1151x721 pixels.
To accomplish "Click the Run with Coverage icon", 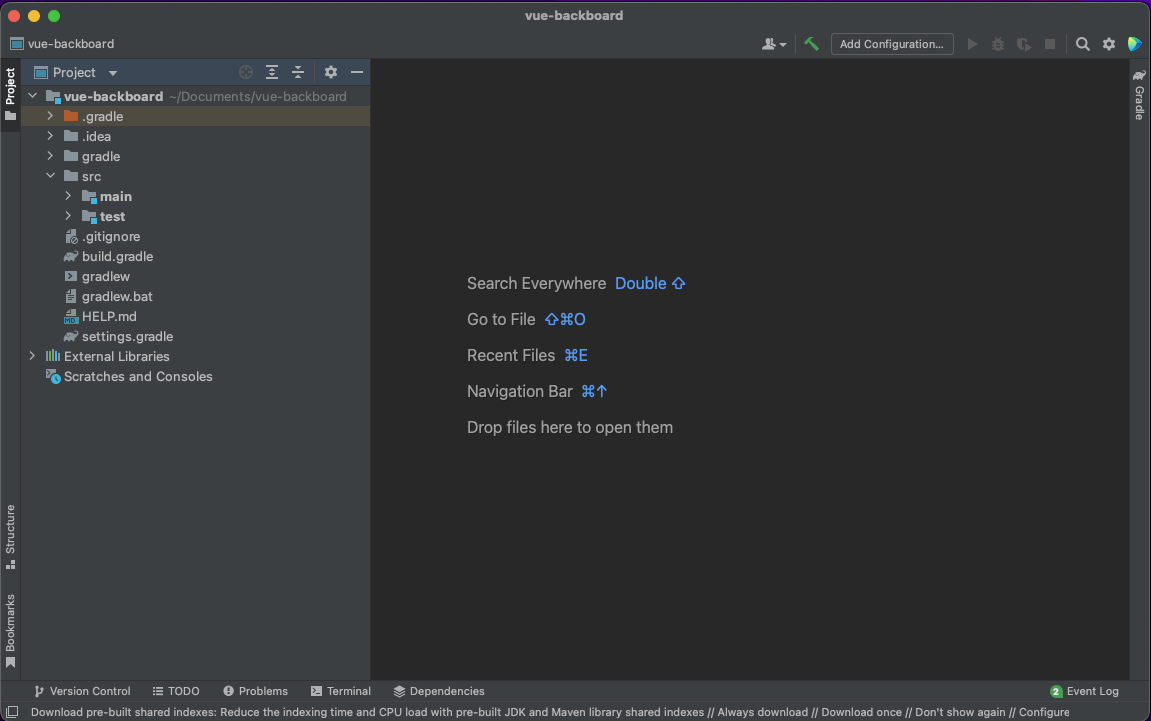I will tap(1023, 44).
